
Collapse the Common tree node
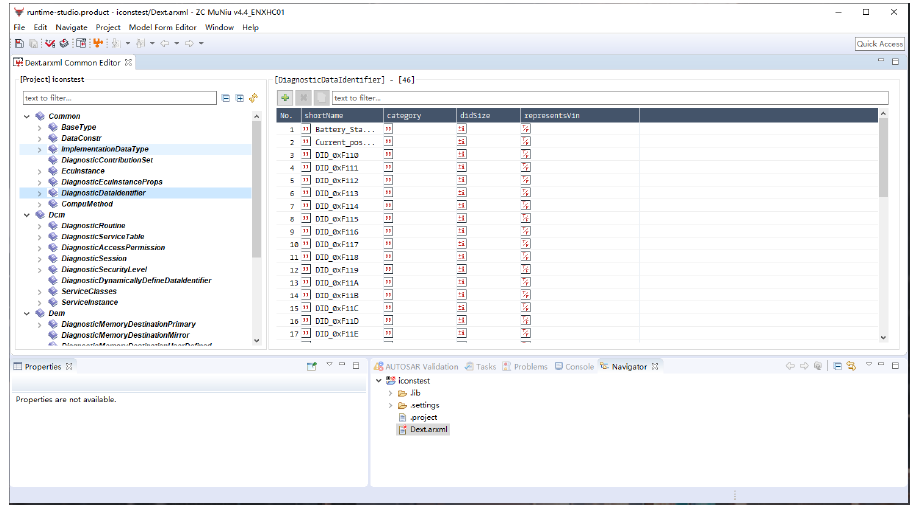tap(27, 116)
